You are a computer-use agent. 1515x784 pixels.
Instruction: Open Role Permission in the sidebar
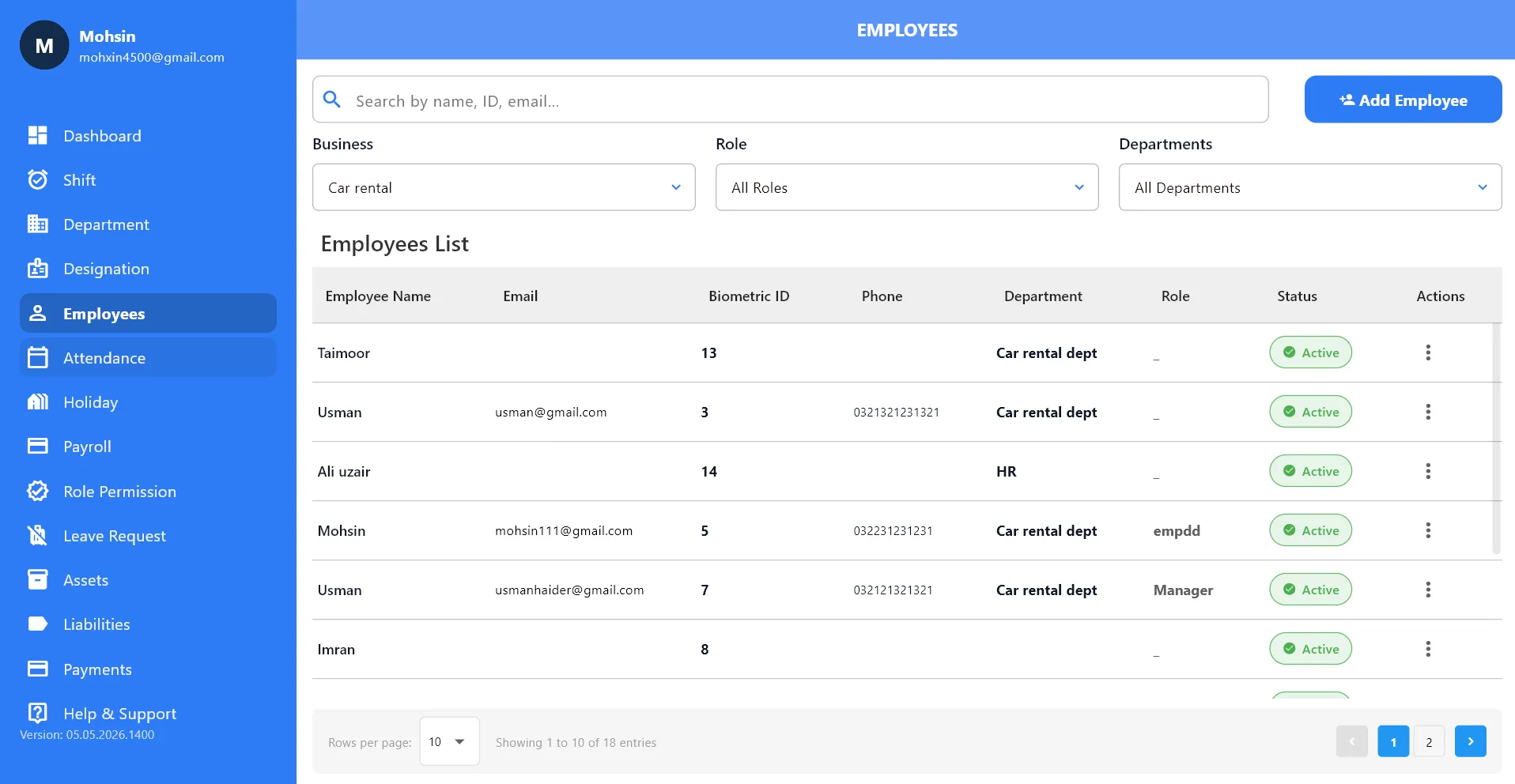coord(148,491)
